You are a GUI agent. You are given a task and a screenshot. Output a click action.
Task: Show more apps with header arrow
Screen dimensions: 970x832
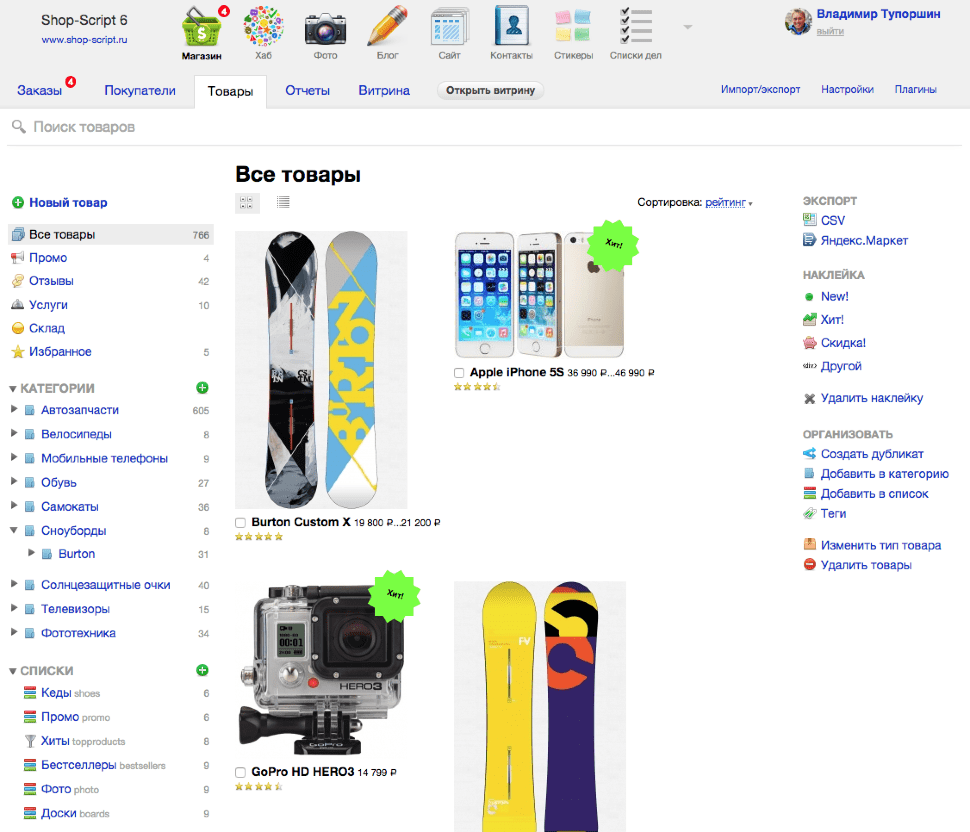click(687, 27)
